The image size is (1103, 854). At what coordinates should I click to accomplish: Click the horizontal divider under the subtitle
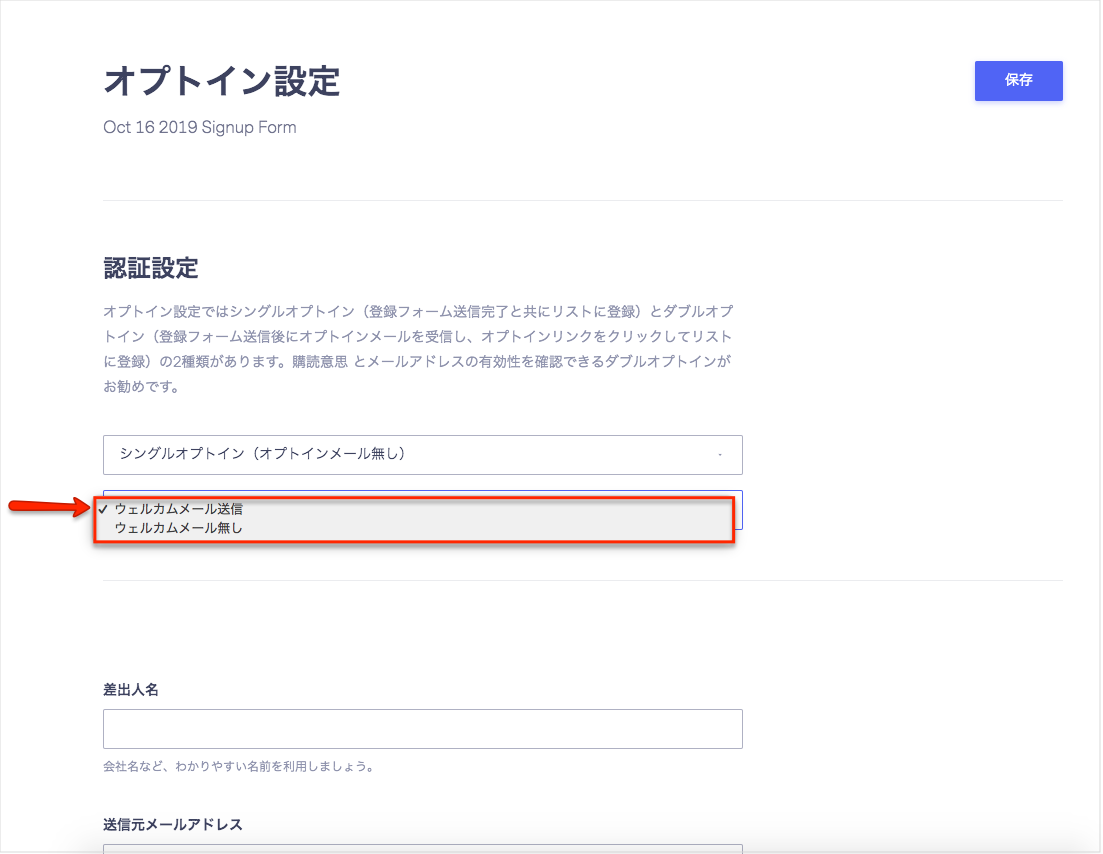click(x=582, y=201)
